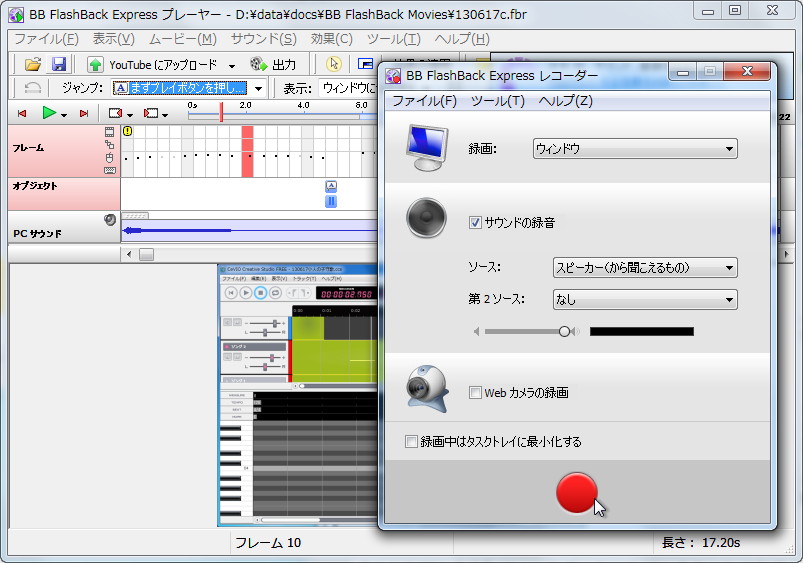This screenshot has width=803, height=563.
Task: Close the Recorder window
Action: (747, 72)
